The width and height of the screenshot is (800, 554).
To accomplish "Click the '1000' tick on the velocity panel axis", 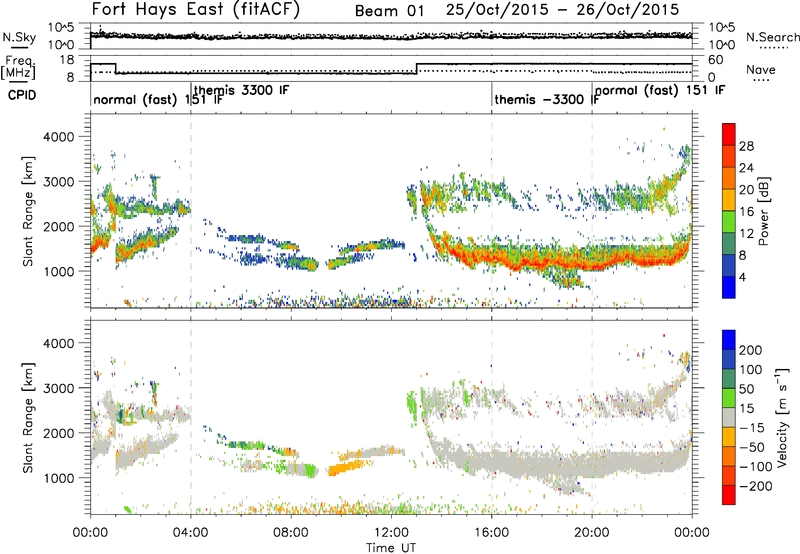I will 58,477.
